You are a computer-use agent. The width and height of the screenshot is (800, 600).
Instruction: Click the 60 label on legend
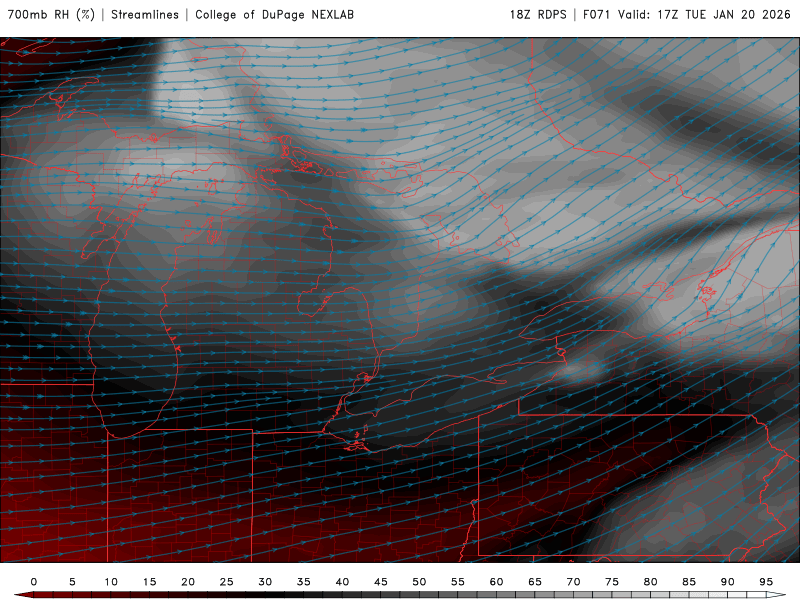click(496, 582)
